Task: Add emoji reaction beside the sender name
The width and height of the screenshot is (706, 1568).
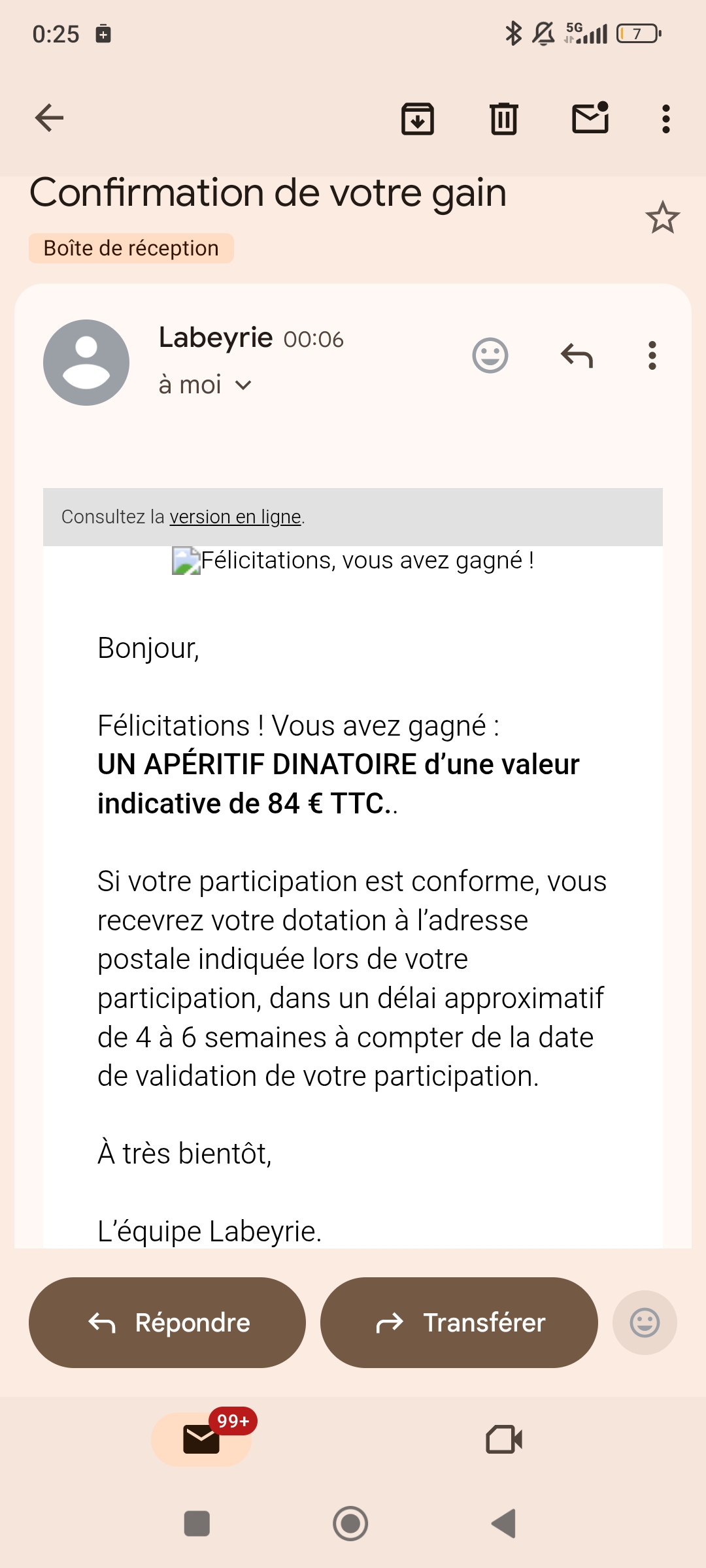Action: point(490,356)
